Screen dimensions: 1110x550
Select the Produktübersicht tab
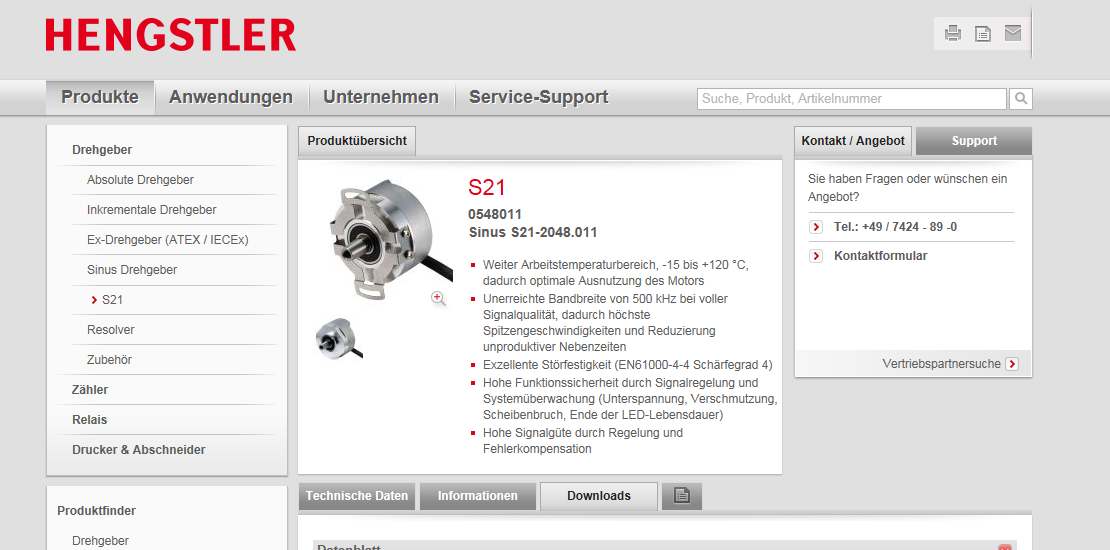point(357,141)
